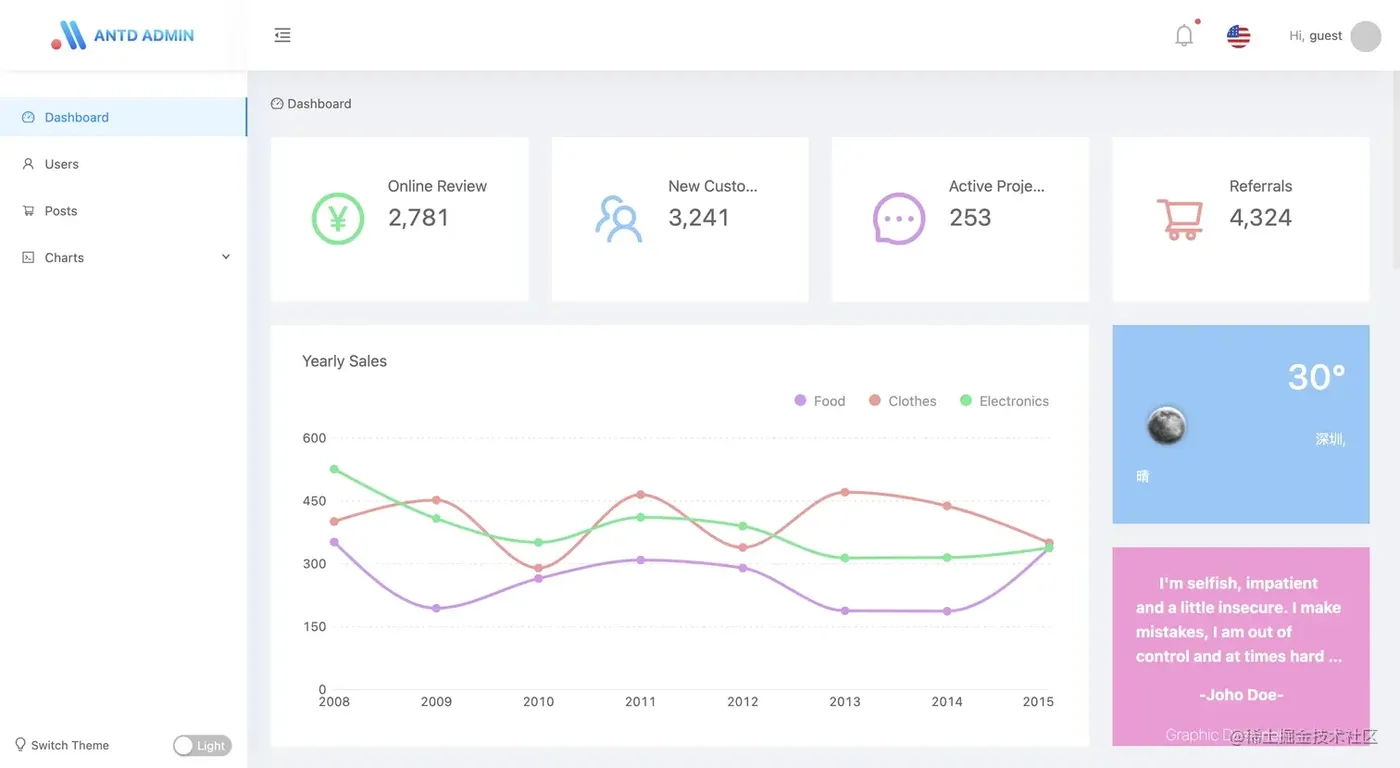Click the Active Projects value 253
Image resolution: width=1400 pixels, height=768 pixels.
970,218
